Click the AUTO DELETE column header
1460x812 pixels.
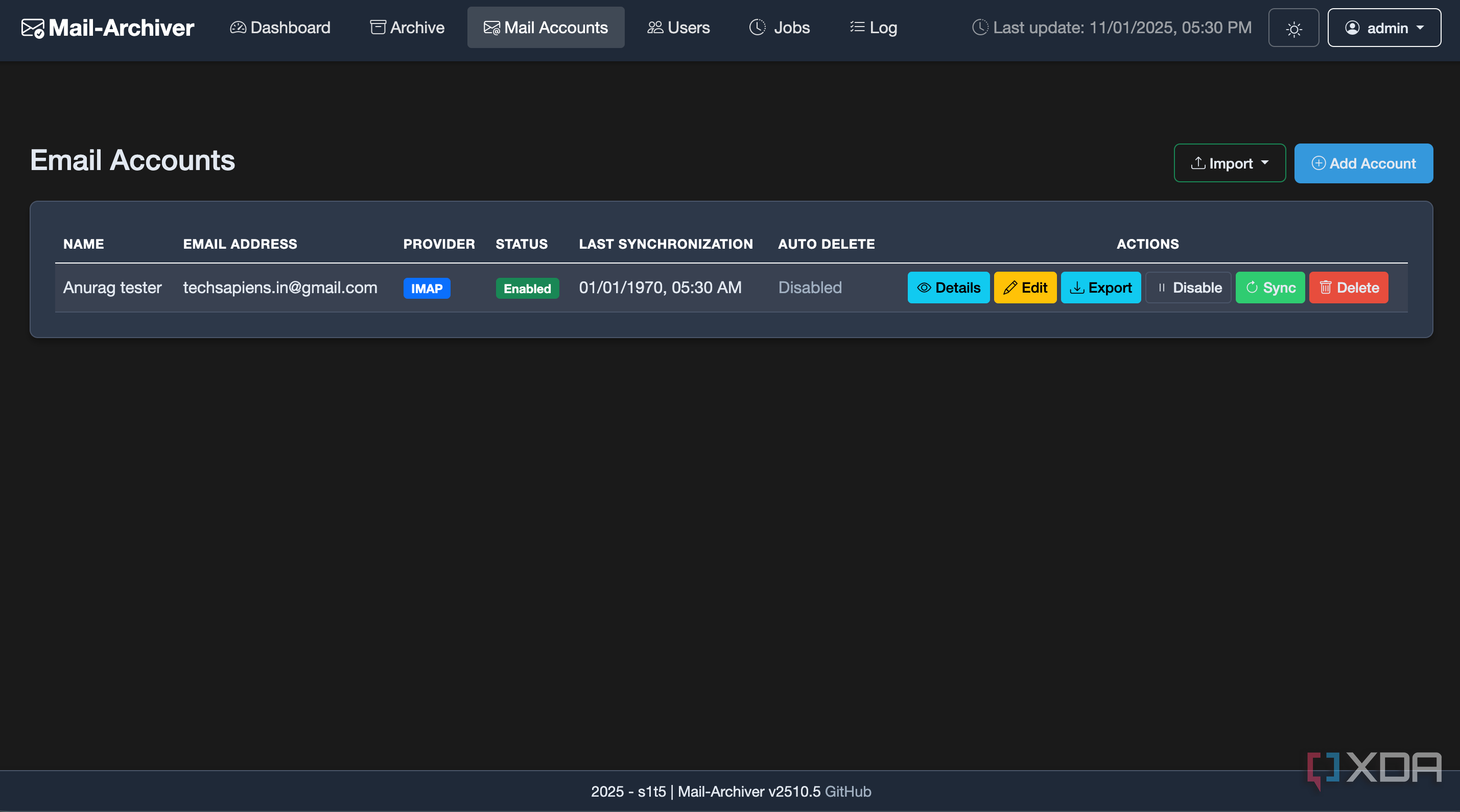827,244
